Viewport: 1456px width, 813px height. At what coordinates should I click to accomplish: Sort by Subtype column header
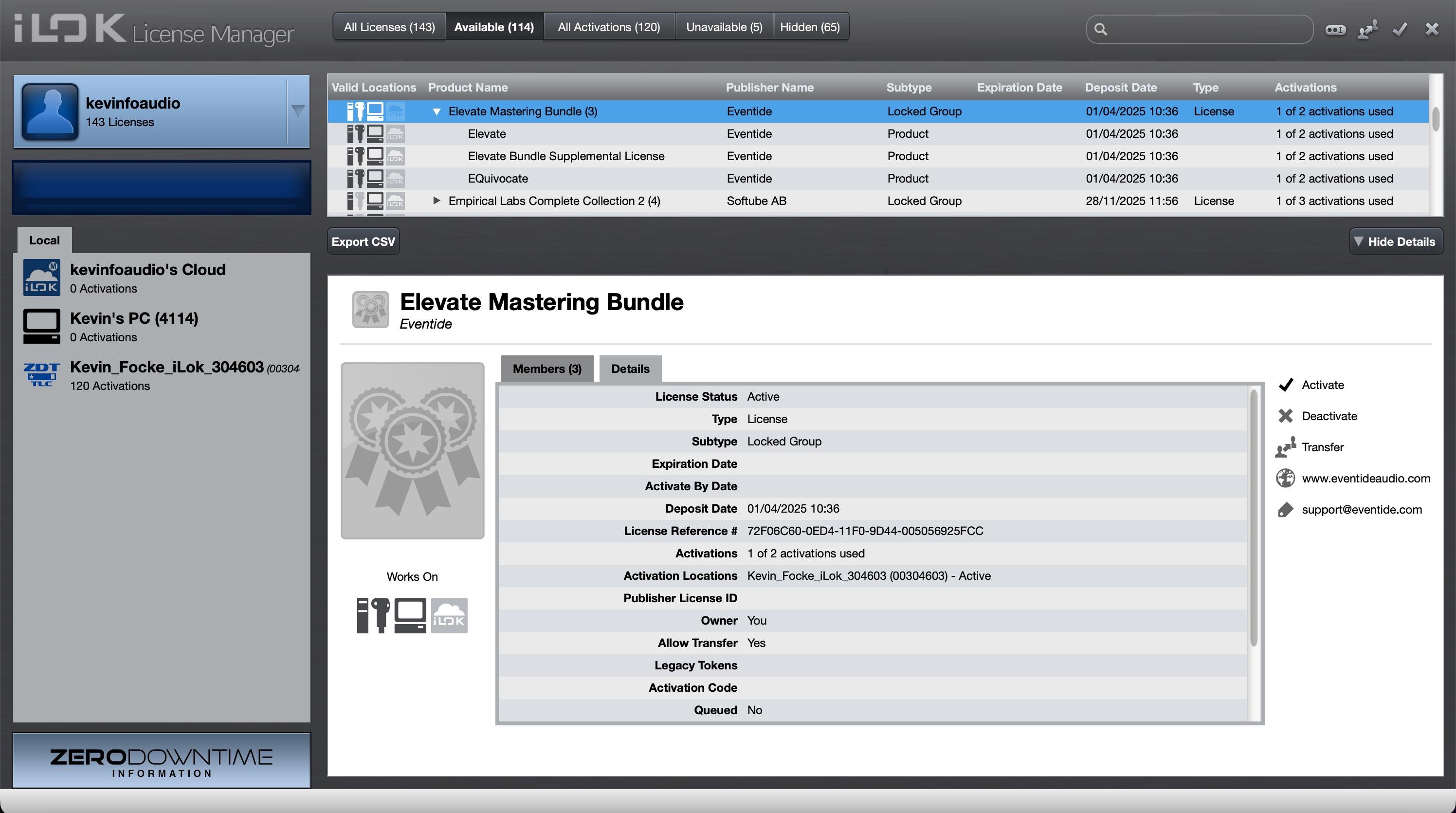pyautogui.click(x=909, y=88)
